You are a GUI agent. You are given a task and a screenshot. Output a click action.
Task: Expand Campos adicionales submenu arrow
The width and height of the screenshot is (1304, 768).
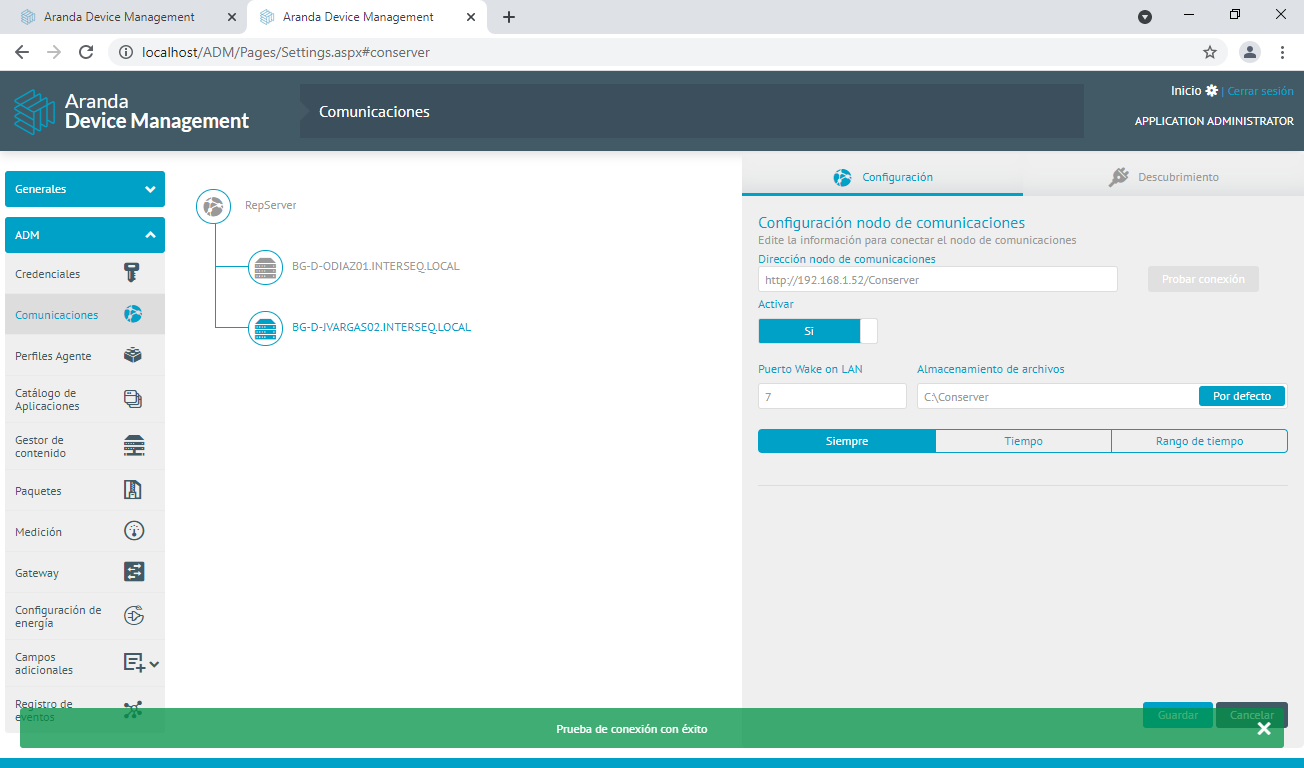[x=155, y=663]
